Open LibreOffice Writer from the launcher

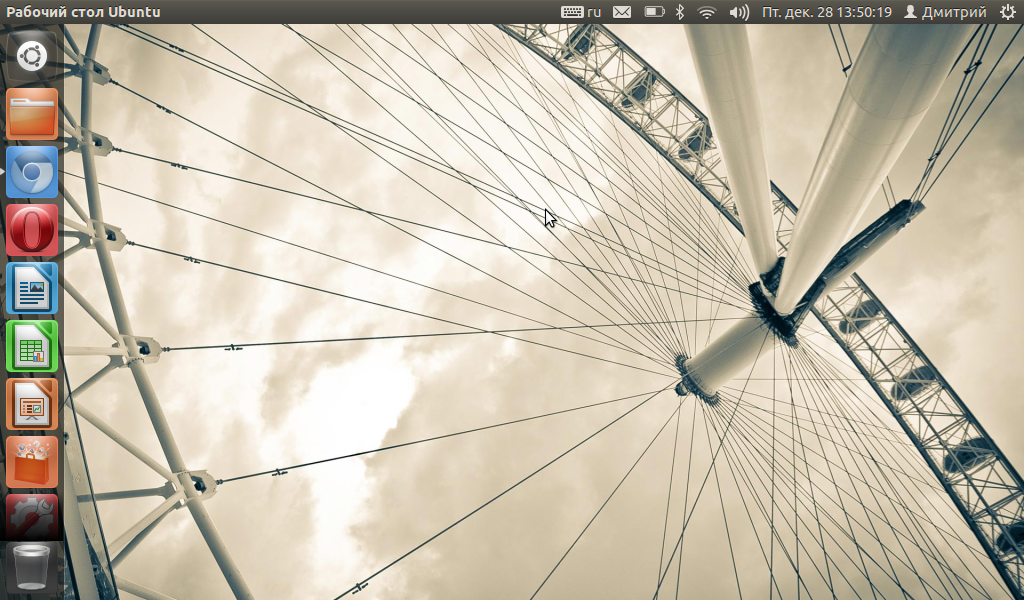[x=32, y=288]
